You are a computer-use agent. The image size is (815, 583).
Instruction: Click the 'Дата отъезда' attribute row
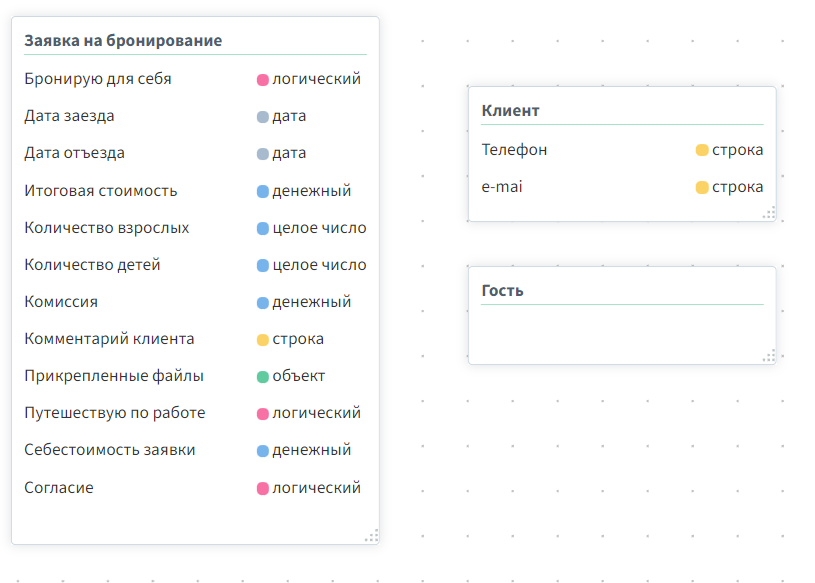point(74,153)
